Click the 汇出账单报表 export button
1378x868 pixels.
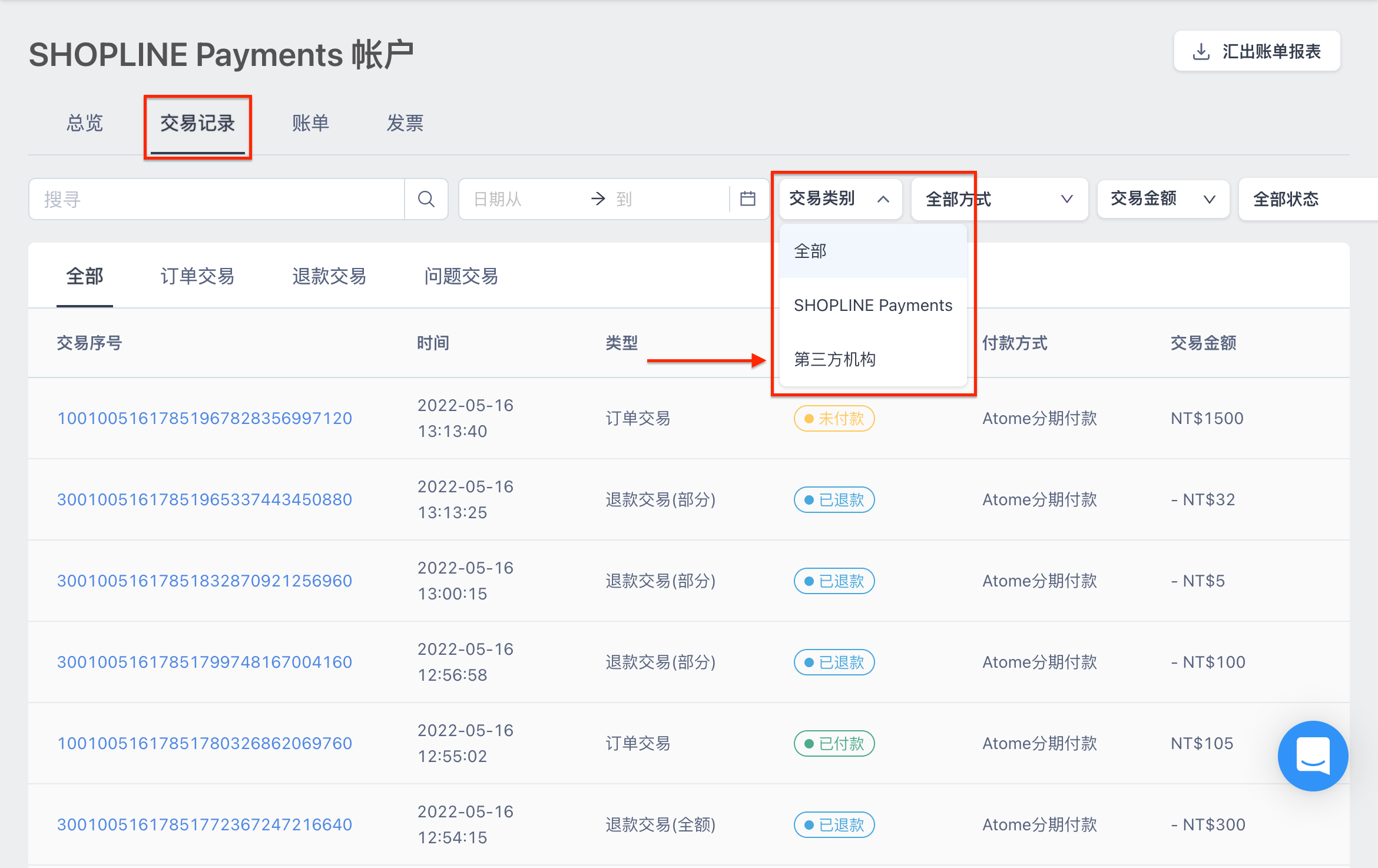pos(1257,51)
